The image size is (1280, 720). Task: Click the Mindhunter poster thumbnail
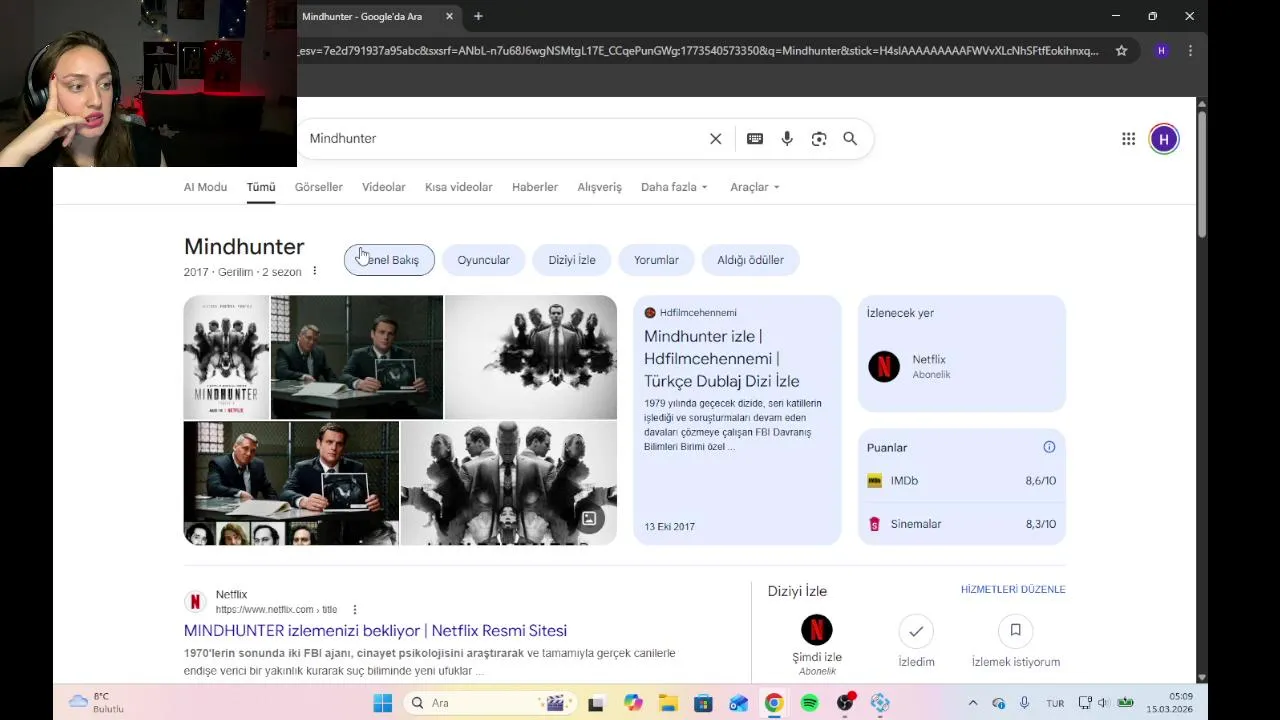226,357
